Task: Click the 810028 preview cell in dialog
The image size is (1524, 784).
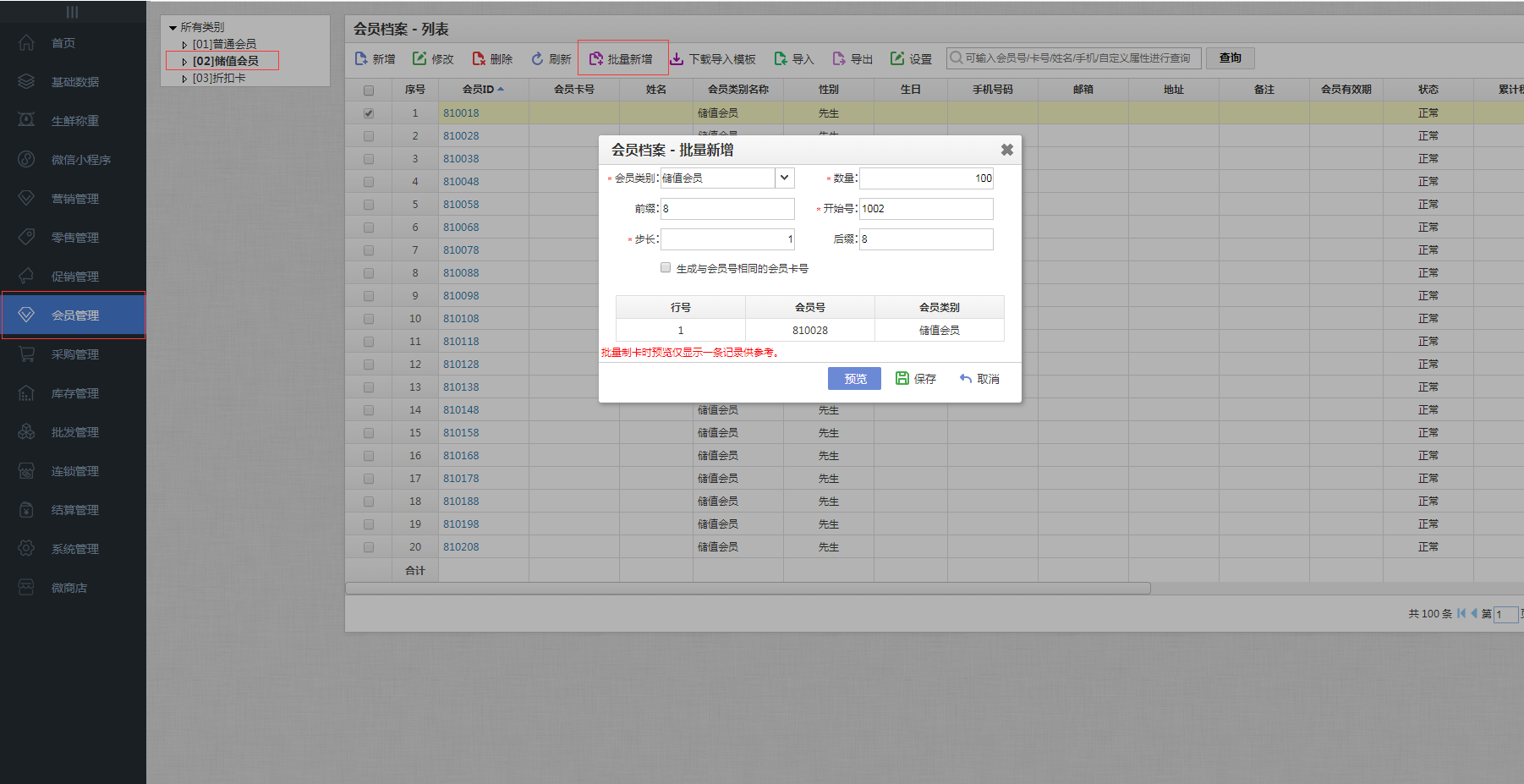Action: (810, 330)
